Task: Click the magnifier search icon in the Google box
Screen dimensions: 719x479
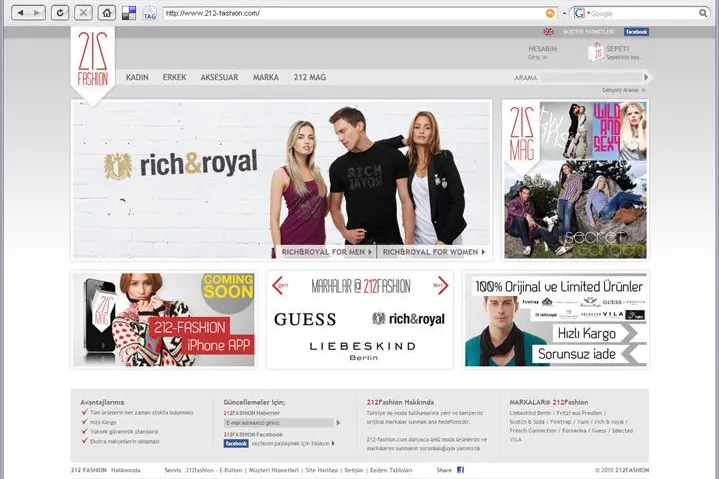Action: tap(703, 13)
